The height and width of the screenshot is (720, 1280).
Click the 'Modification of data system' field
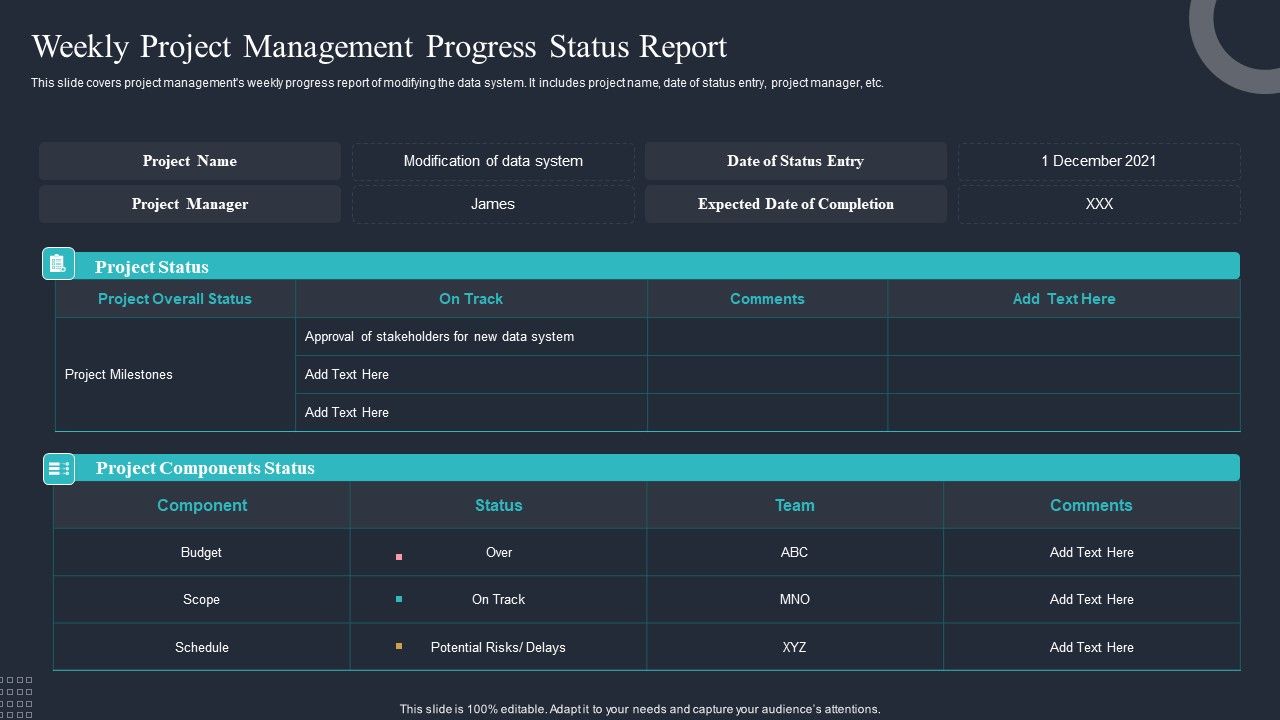point(493,161)
